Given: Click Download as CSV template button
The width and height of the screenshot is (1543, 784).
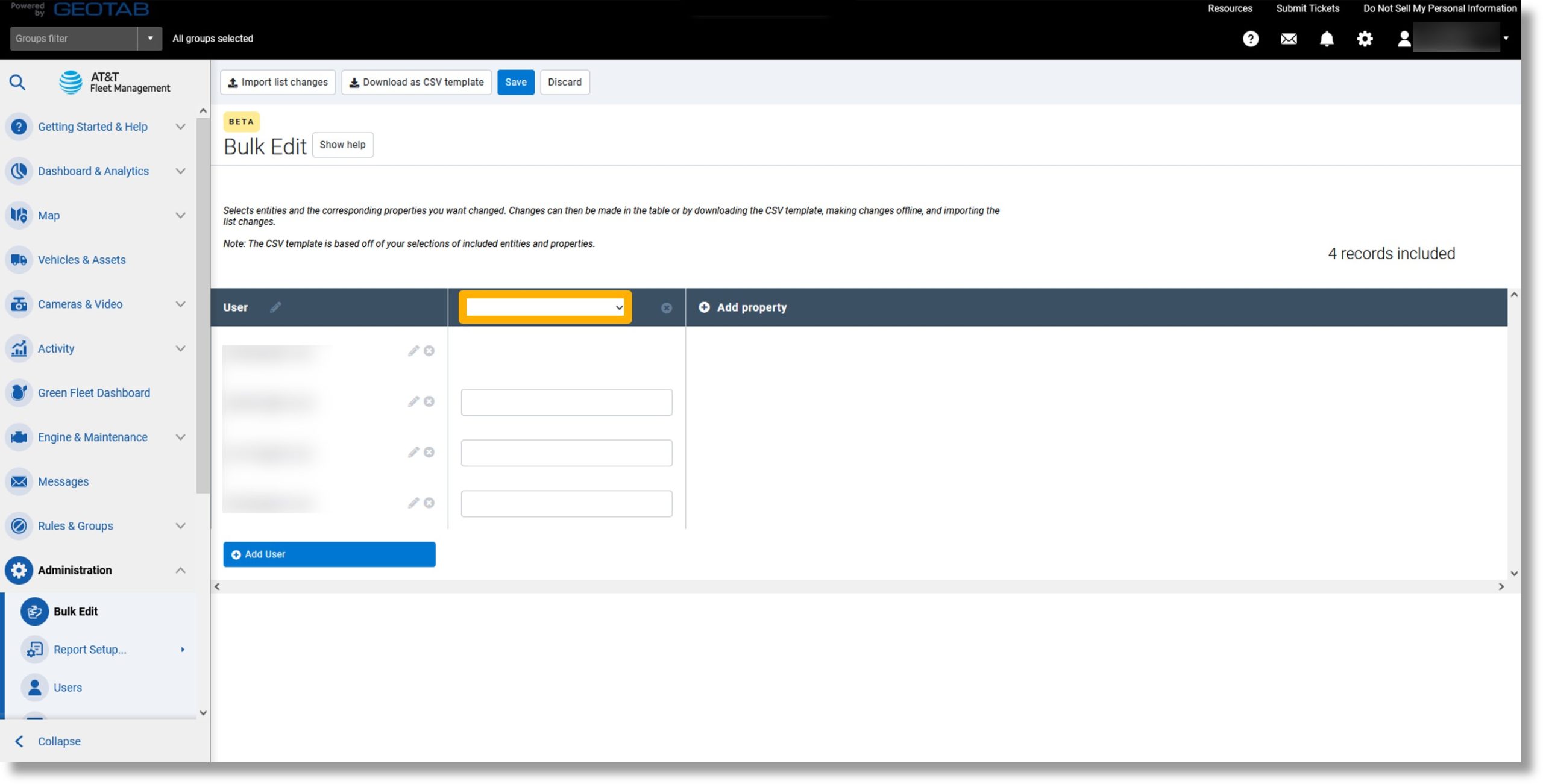Looking at the screenshot, I should [x=416, y=82].
